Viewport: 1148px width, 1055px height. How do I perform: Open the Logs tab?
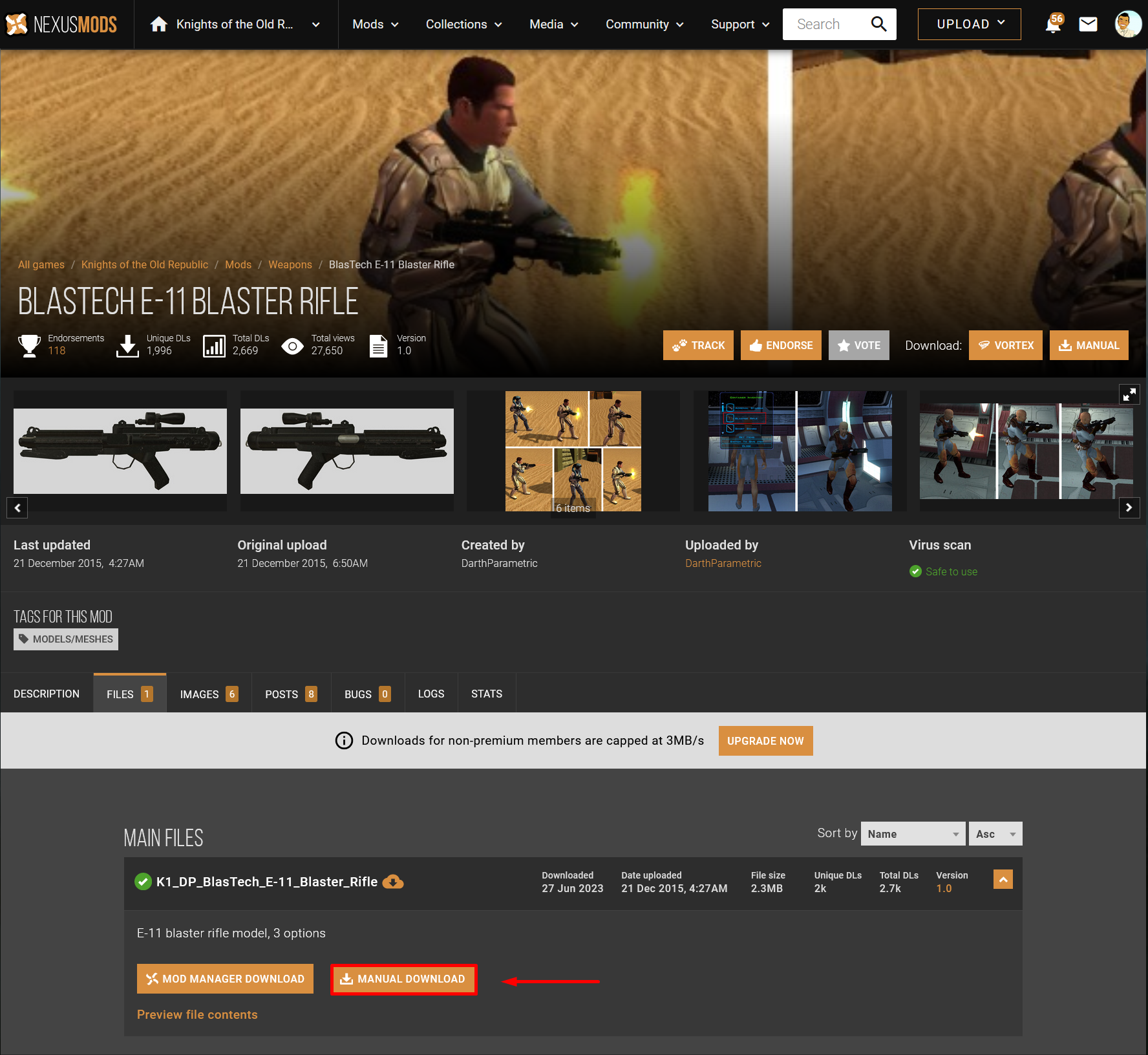(x=431, y=694)
